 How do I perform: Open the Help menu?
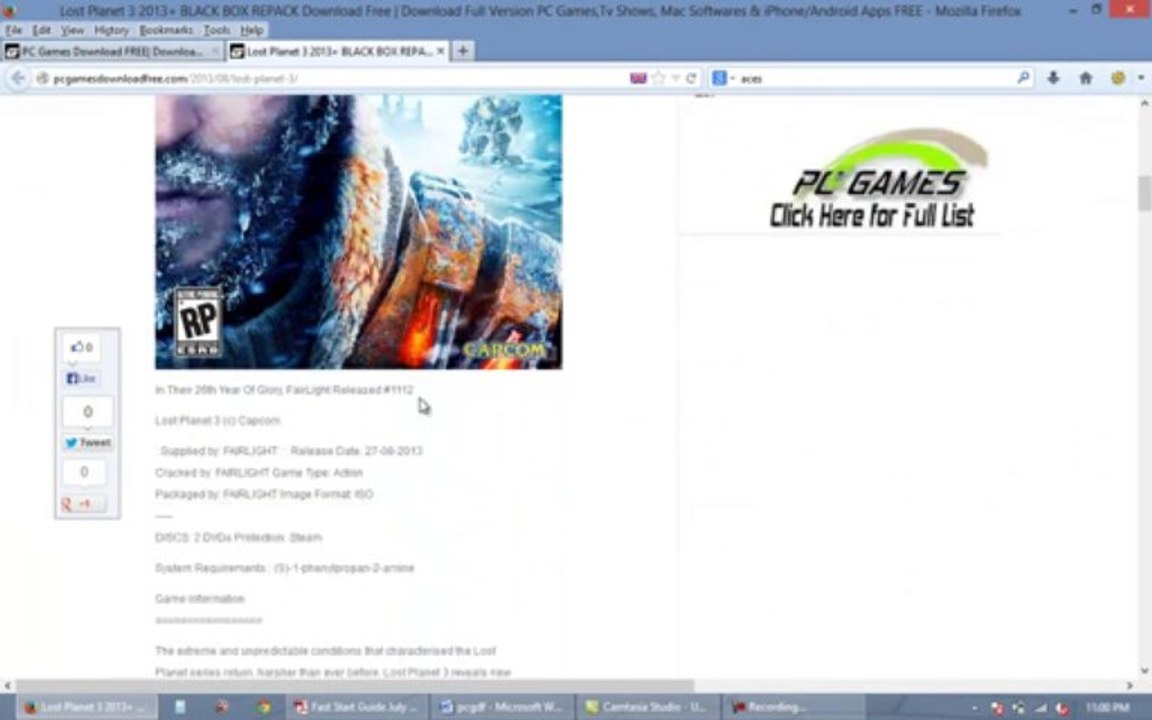coord(251,30)
